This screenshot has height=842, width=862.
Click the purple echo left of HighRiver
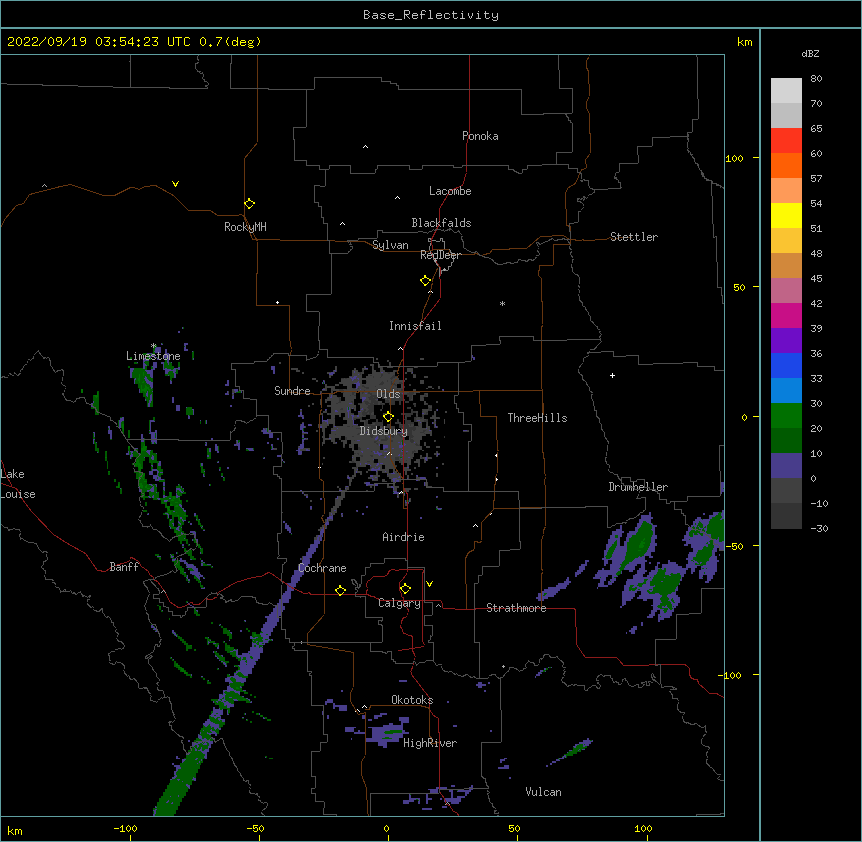pos(385,734)
